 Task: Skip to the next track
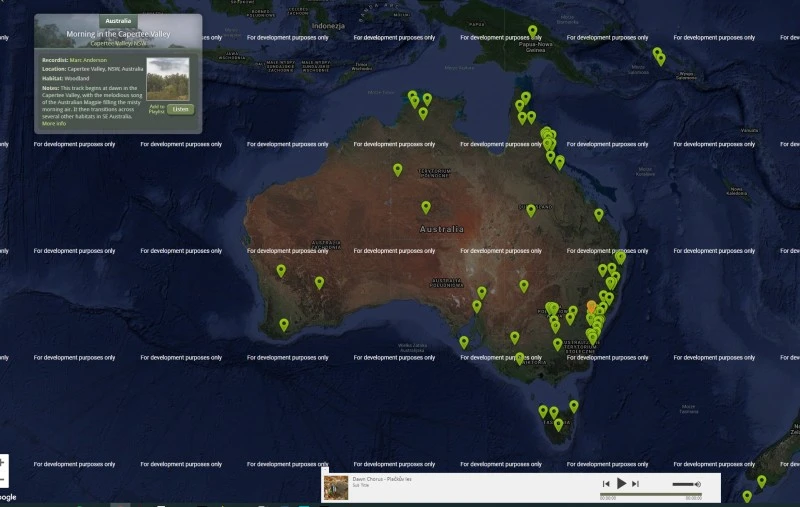pos(636,484)
